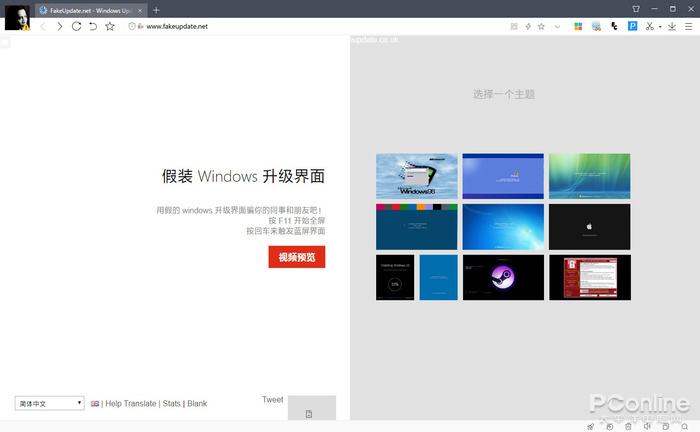Open the game controller extension icon
700x432 pixels.
click(596, 26)
